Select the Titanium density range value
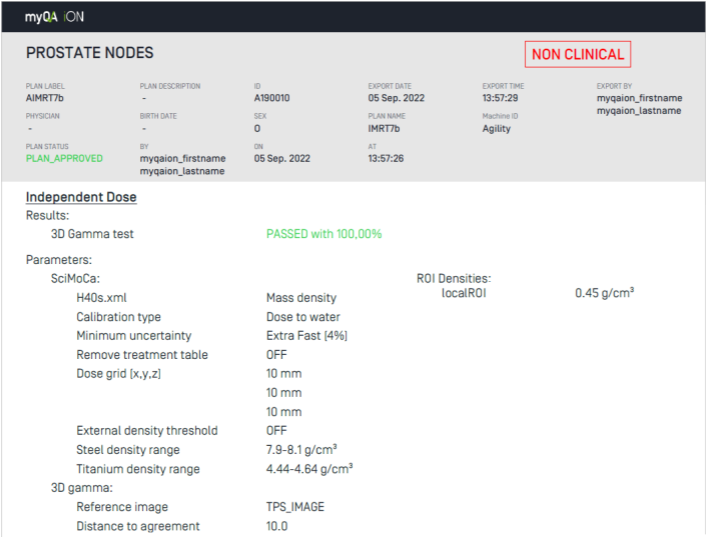This screenshot has height=538, width=708. [309, 469]
